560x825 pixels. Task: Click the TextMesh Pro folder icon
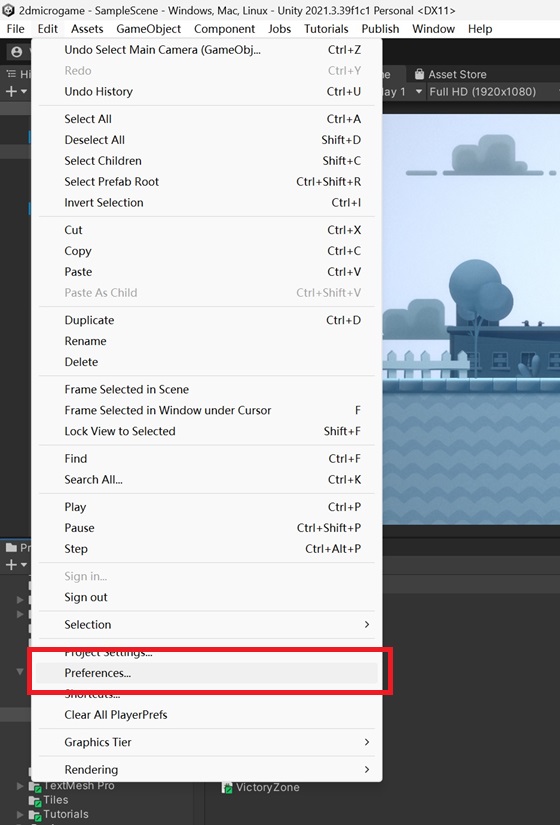(x=35, y=786)
